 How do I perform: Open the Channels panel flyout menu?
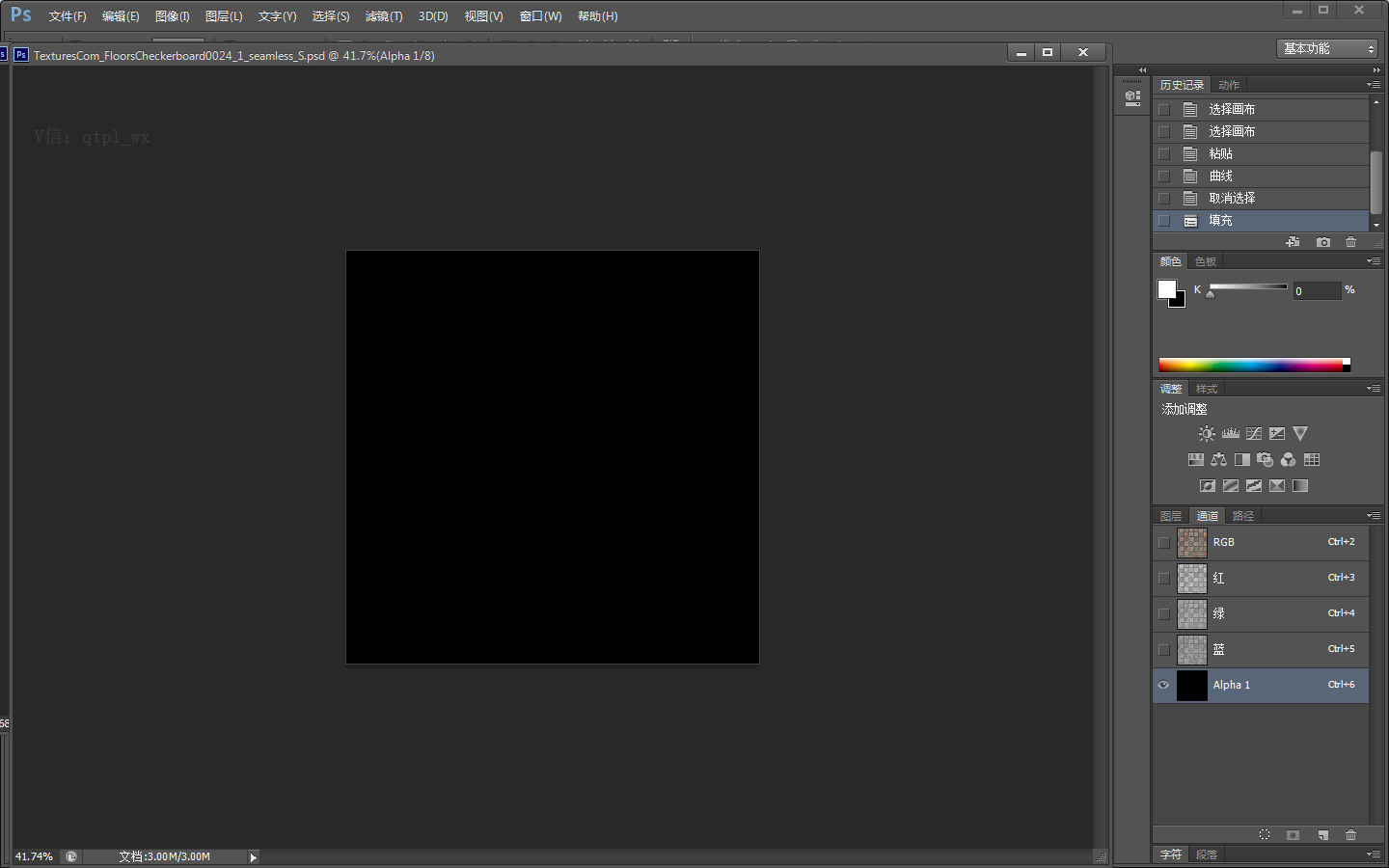[1374, 516]
